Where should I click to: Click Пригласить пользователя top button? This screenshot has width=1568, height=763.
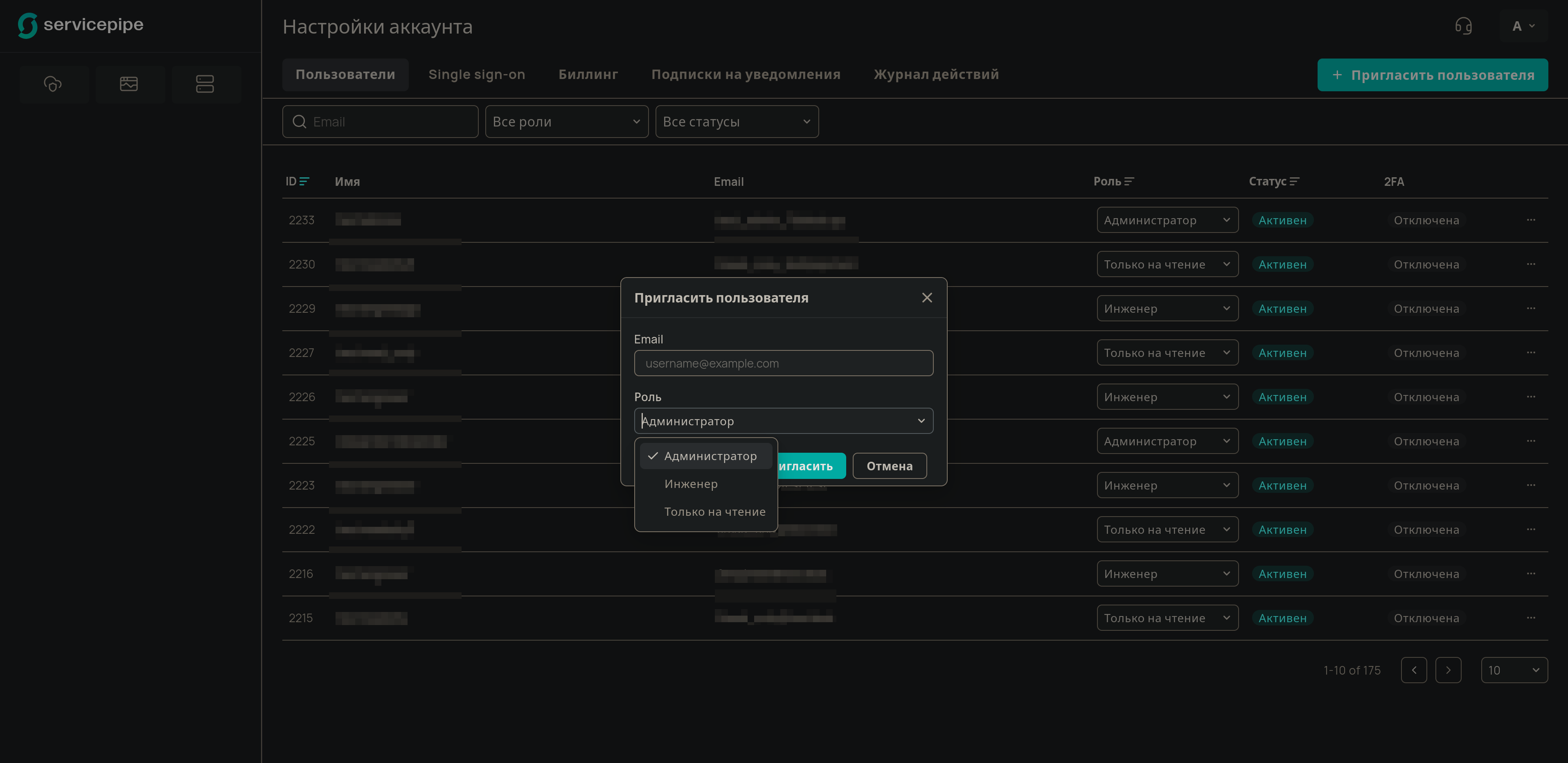(1432, 75)
